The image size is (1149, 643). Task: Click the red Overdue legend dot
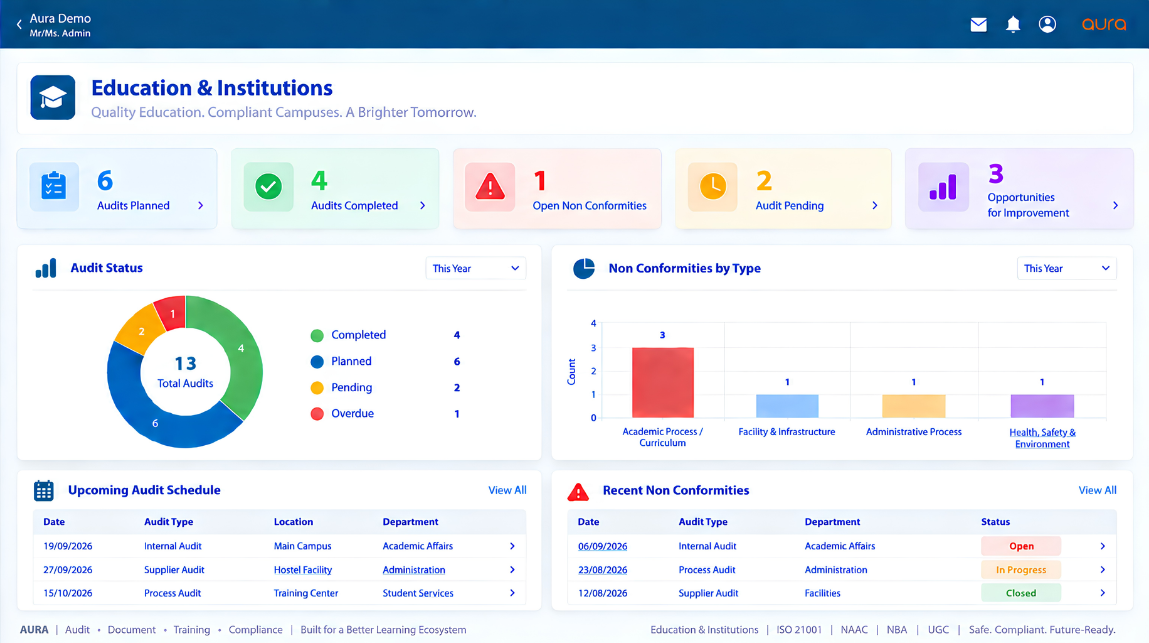click(x=317, y=414)
